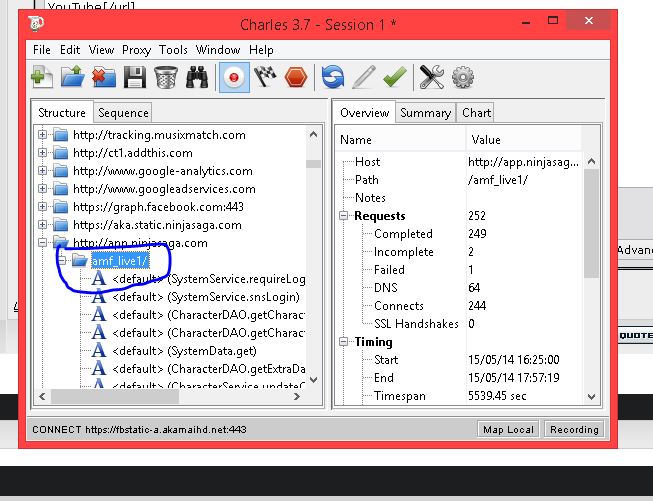Viewport: 653px width, 501px height.
Task: Open Find with the binoculars icon
Action: pos(197,77)
